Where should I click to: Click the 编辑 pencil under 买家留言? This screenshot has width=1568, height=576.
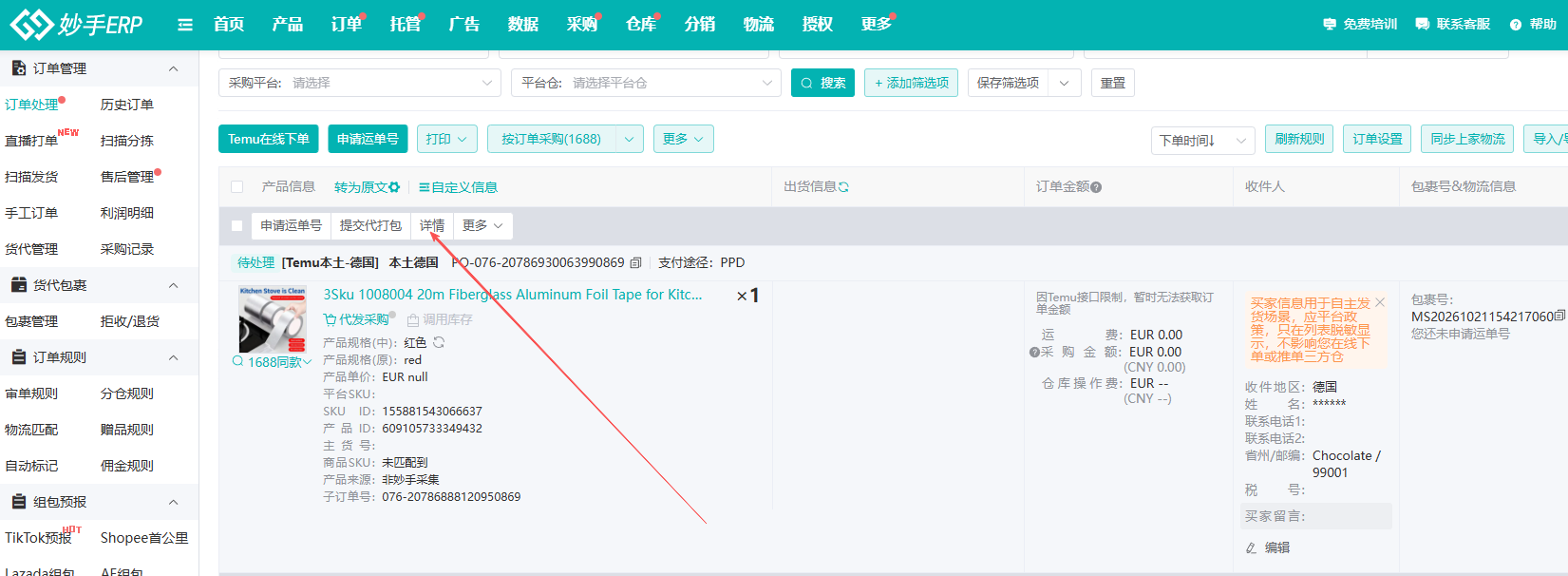[1268, 547]
